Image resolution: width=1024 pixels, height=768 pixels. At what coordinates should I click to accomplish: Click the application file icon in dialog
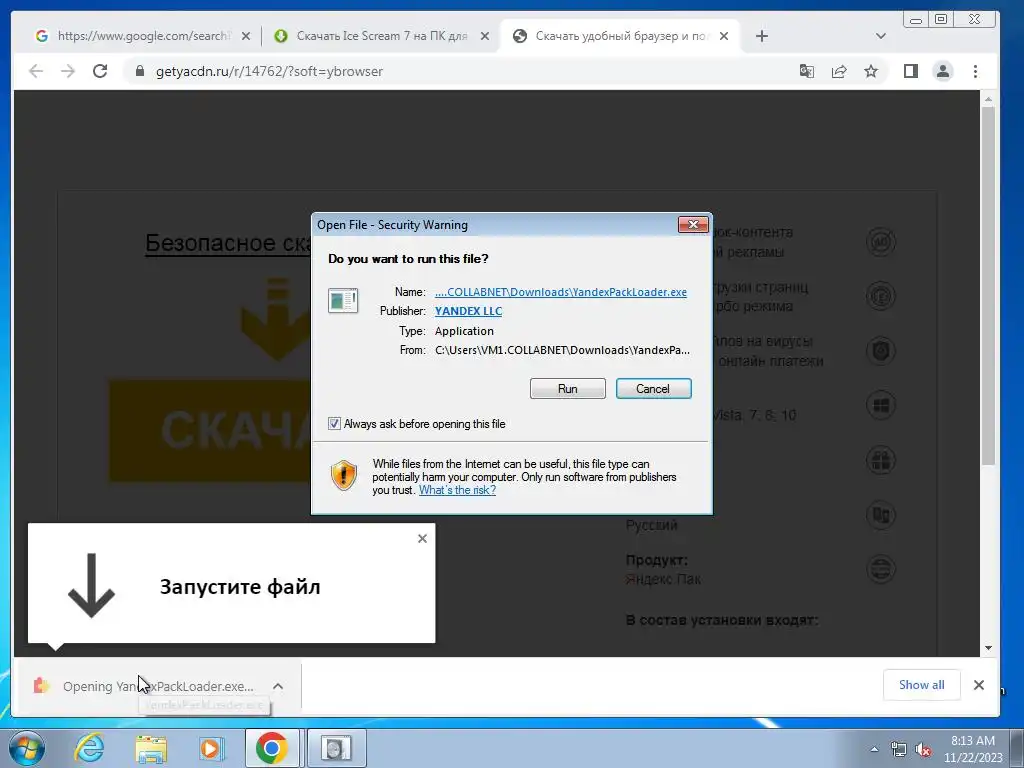[343, 300]
